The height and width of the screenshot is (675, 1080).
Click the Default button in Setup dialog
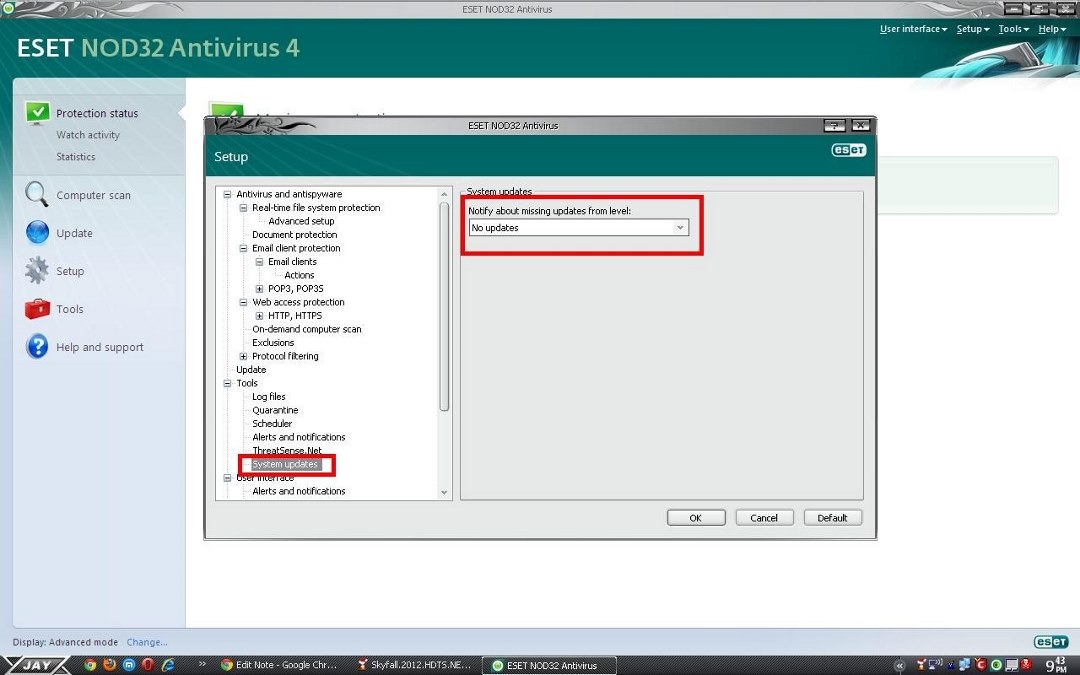(x=832, y=518)
